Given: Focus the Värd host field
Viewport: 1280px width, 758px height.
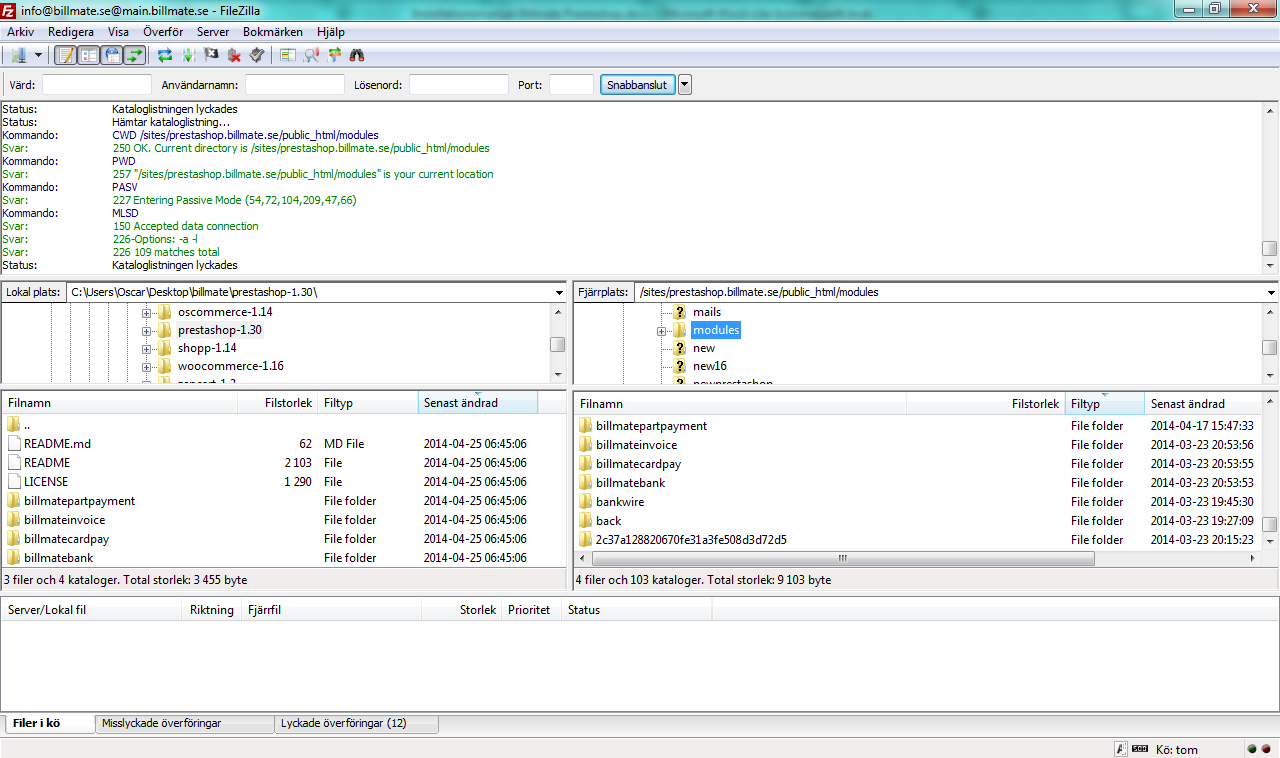Looking at the screenshot, I should 97,85.
